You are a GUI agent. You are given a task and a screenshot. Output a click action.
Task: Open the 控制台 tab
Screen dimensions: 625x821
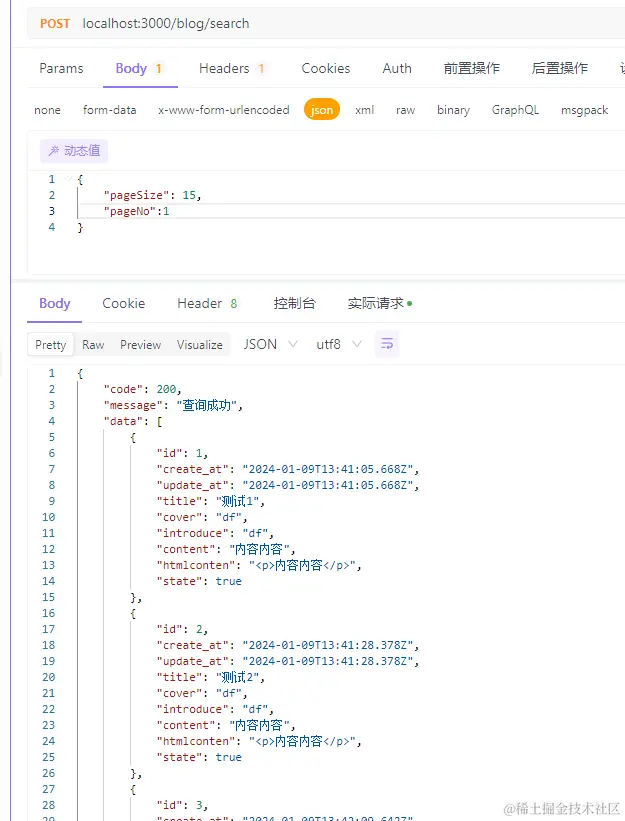click(x=295, y=303)
